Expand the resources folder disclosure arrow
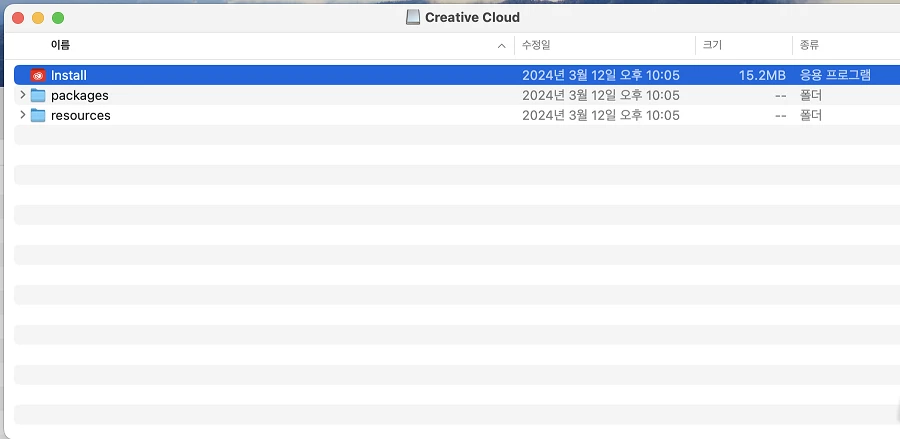Image resolution: width=900 pixels, height=439 pixels. coord(22,115)
